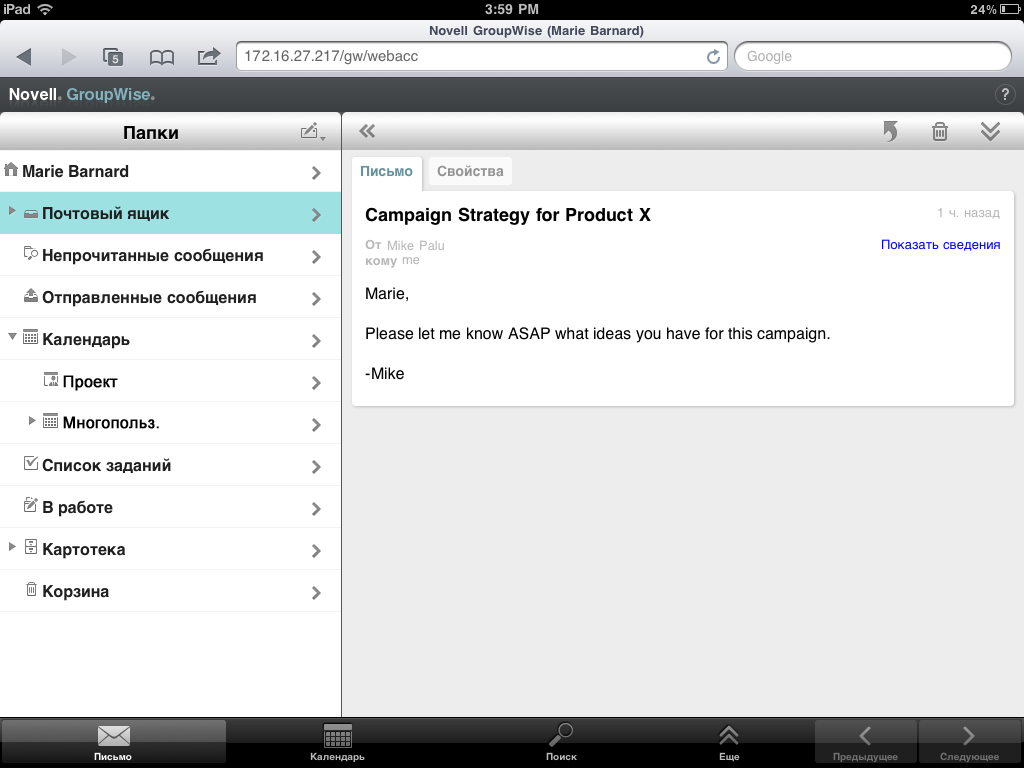
Task: Click sender name Mike Palu
Action: click(415, 246)
